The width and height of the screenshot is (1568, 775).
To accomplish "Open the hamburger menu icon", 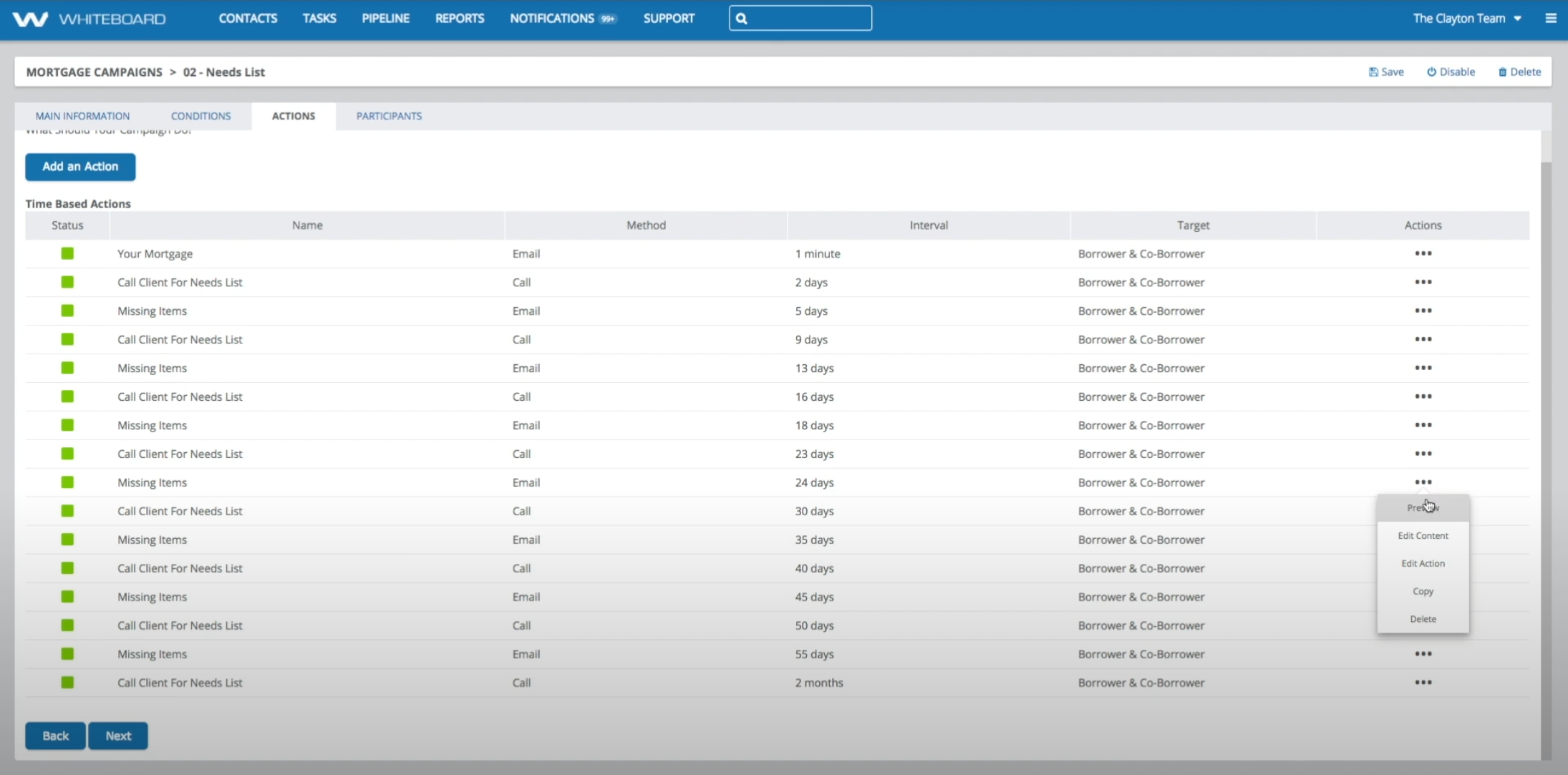I will (x=1551, y=18).
